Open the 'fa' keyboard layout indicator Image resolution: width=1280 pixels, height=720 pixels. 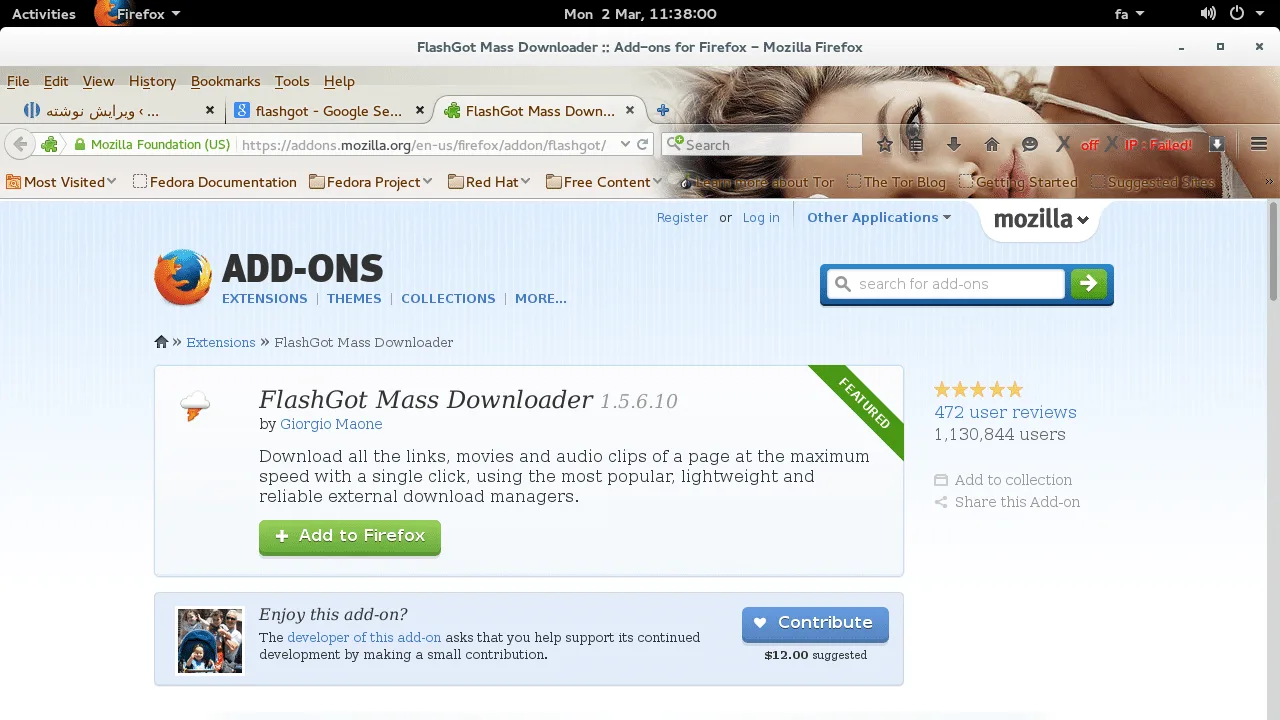pos(1130,14)
